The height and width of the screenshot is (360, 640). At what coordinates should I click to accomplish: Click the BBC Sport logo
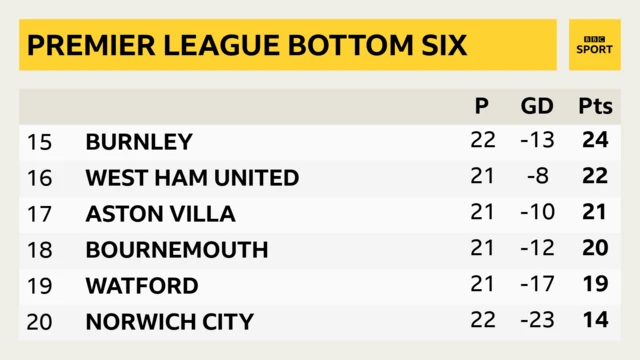pyautogui.click(x=594, y=45)
